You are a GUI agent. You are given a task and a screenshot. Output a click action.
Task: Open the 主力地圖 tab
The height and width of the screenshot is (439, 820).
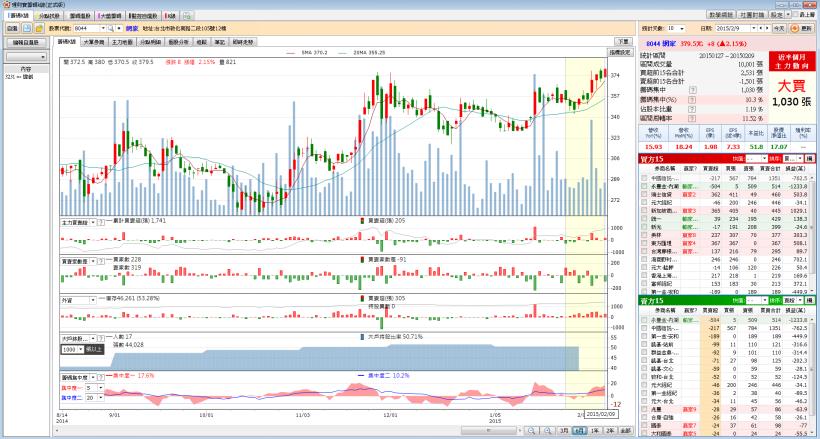coord(122,41)
